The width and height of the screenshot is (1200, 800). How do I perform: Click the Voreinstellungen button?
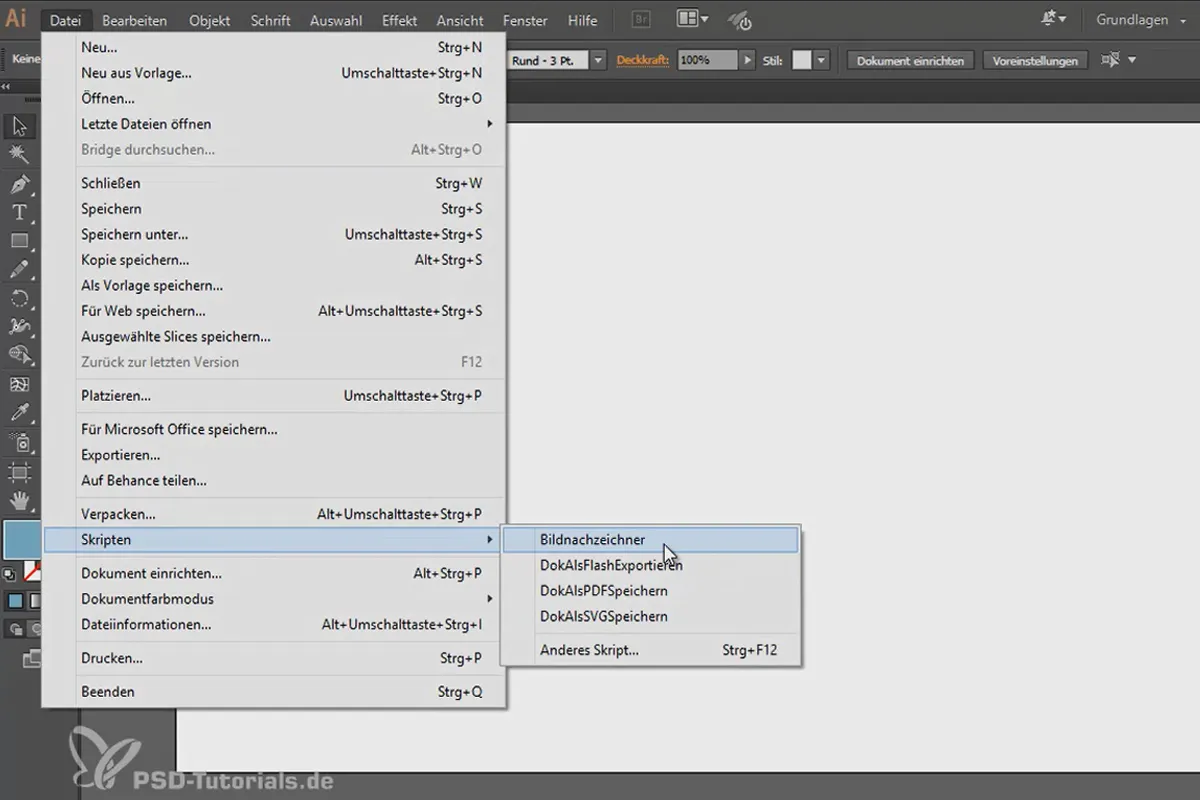click(1035, 60)
